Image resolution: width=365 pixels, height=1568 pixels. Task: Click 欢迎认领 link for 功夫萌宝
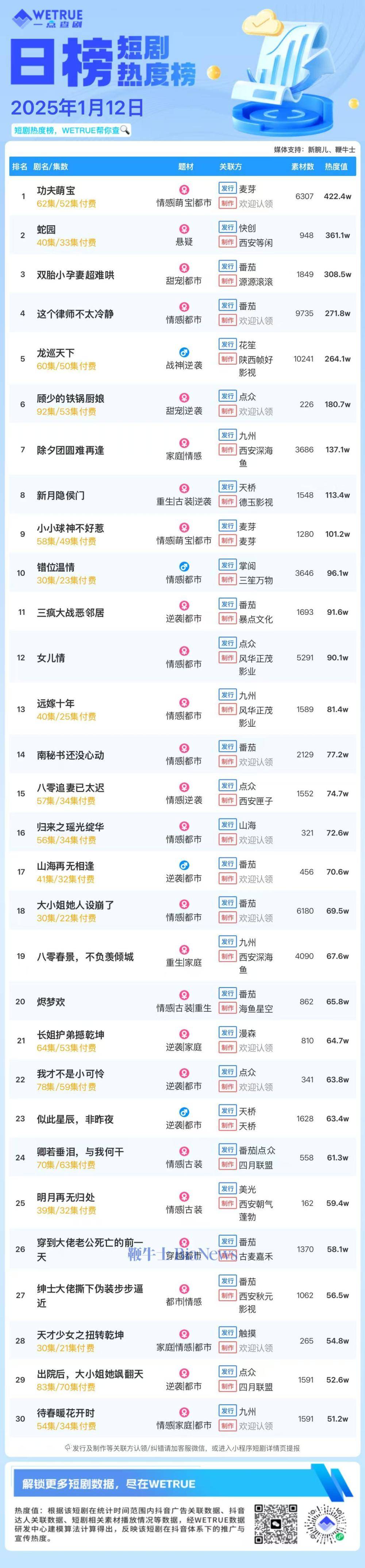pos(256,204)
